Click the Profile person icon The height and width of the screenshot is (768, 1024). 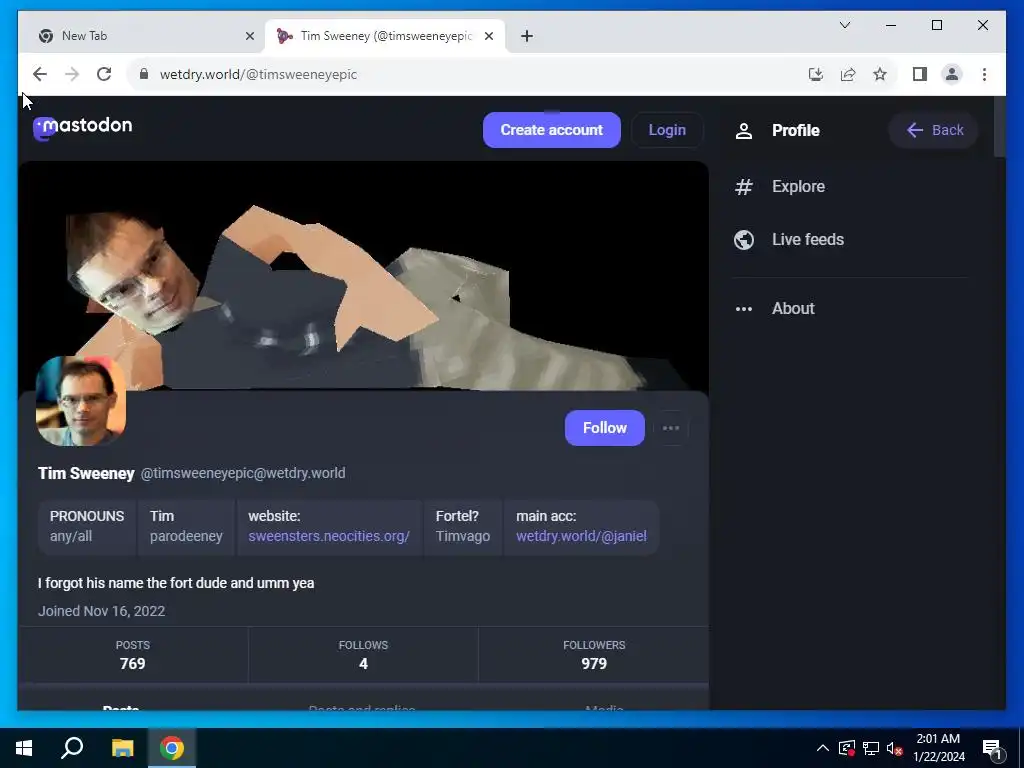744,131
